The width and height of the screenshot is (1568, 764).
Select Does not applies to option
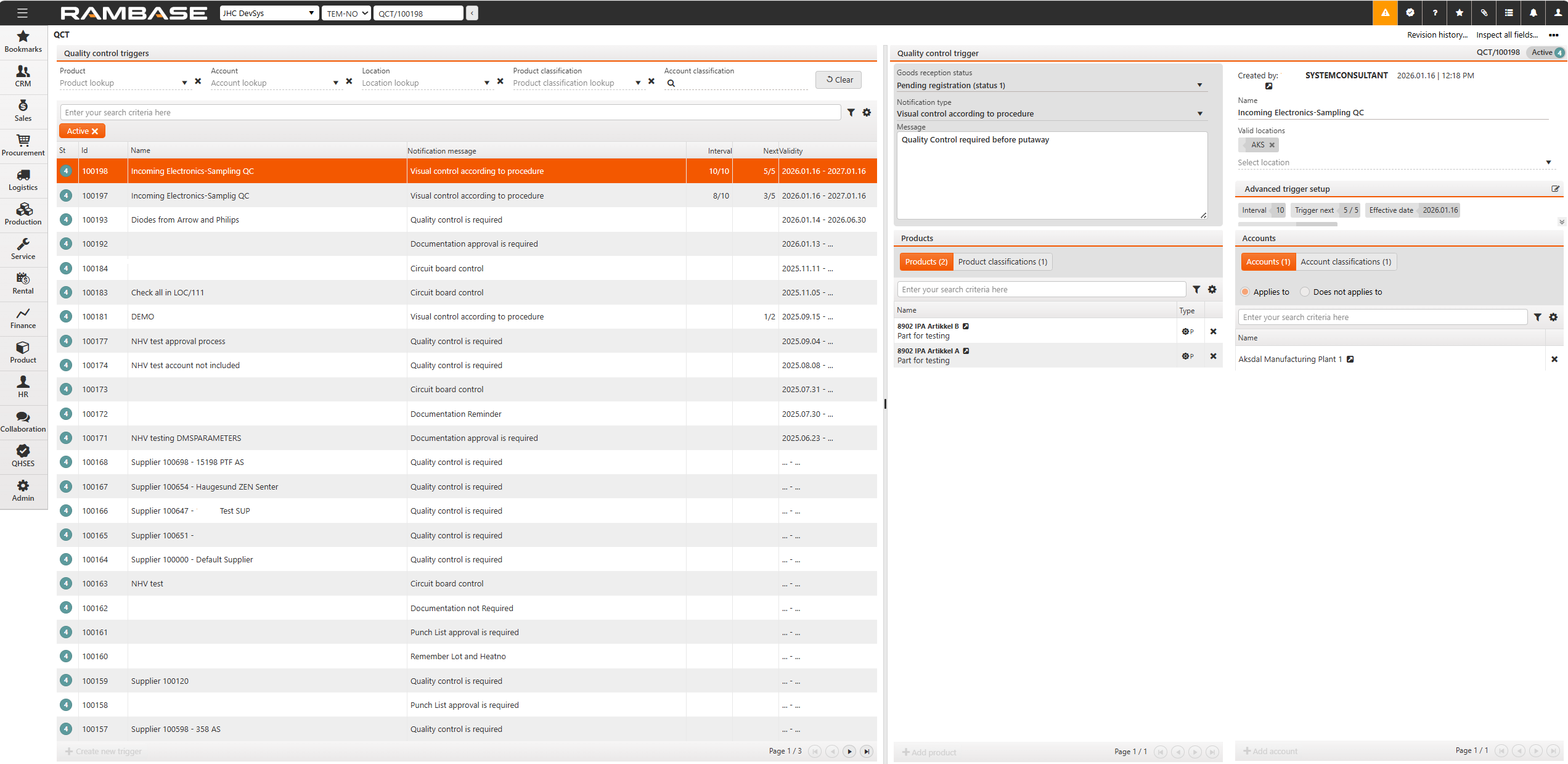[1305, 292]
